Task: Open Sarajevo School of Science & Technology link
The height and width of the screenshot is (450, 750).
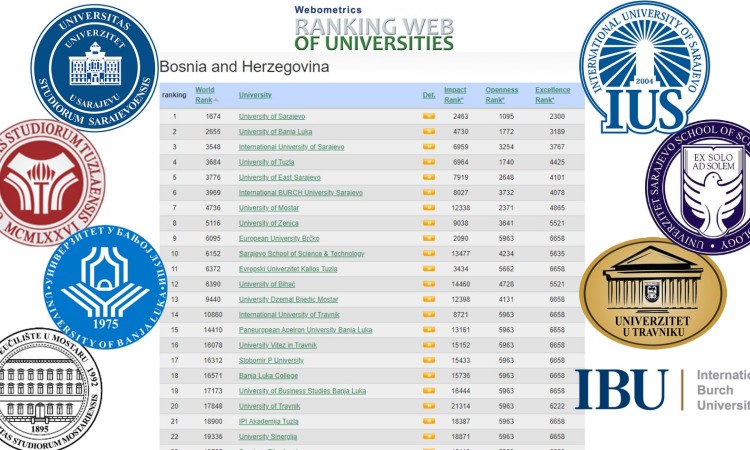Action: click(x=301, y=253)
